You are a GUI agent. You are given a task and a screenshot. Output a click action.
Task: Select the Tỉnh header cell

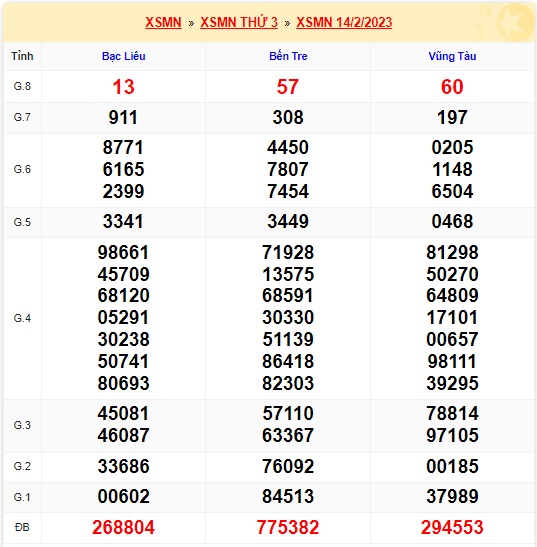[22, 56]
